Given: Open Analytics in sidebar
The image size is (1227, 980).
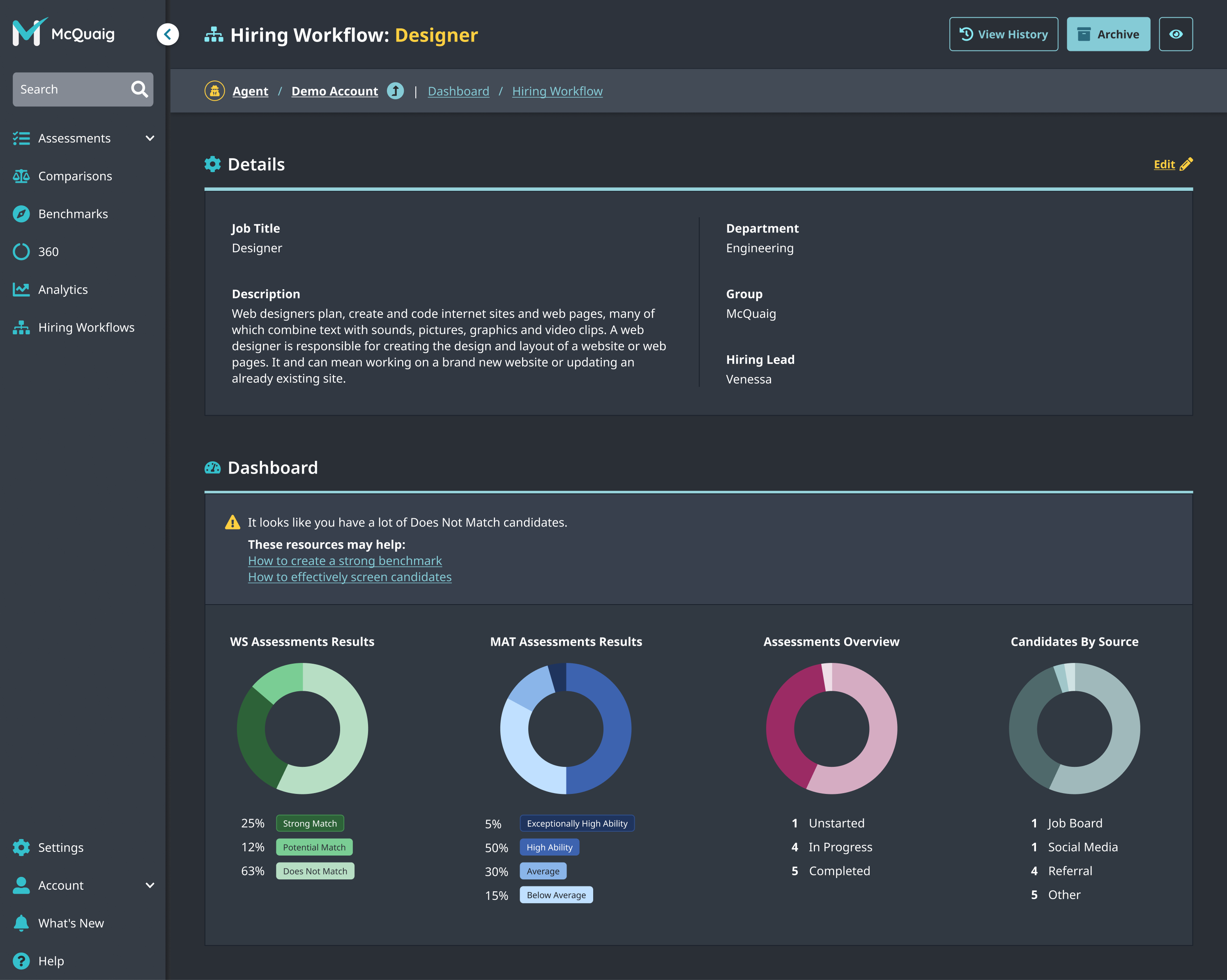Looking at the screenshot, I should tap(62, 290).
